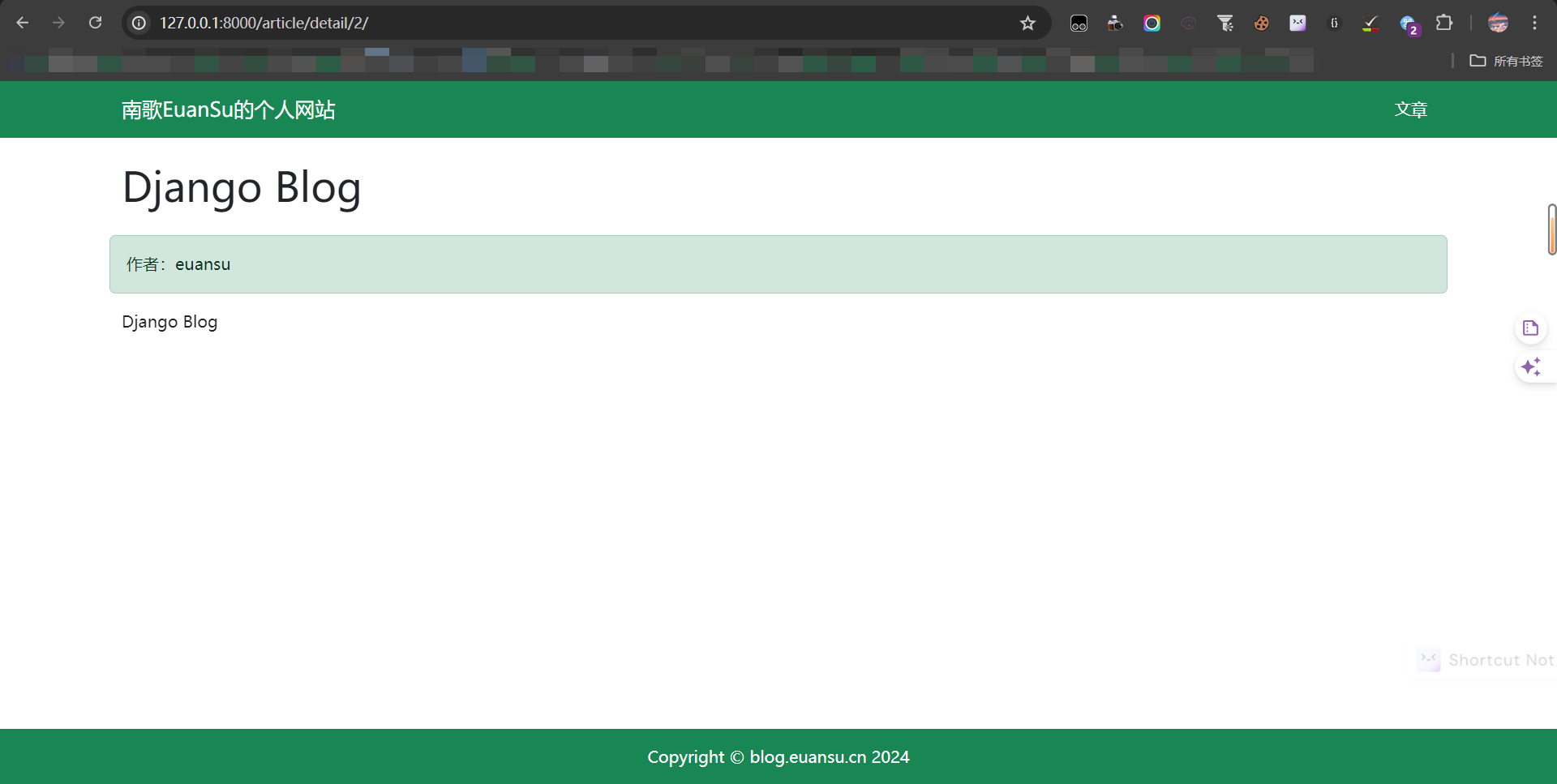
Task: Click the cookie extension icon
Action: coord(1261,24)
